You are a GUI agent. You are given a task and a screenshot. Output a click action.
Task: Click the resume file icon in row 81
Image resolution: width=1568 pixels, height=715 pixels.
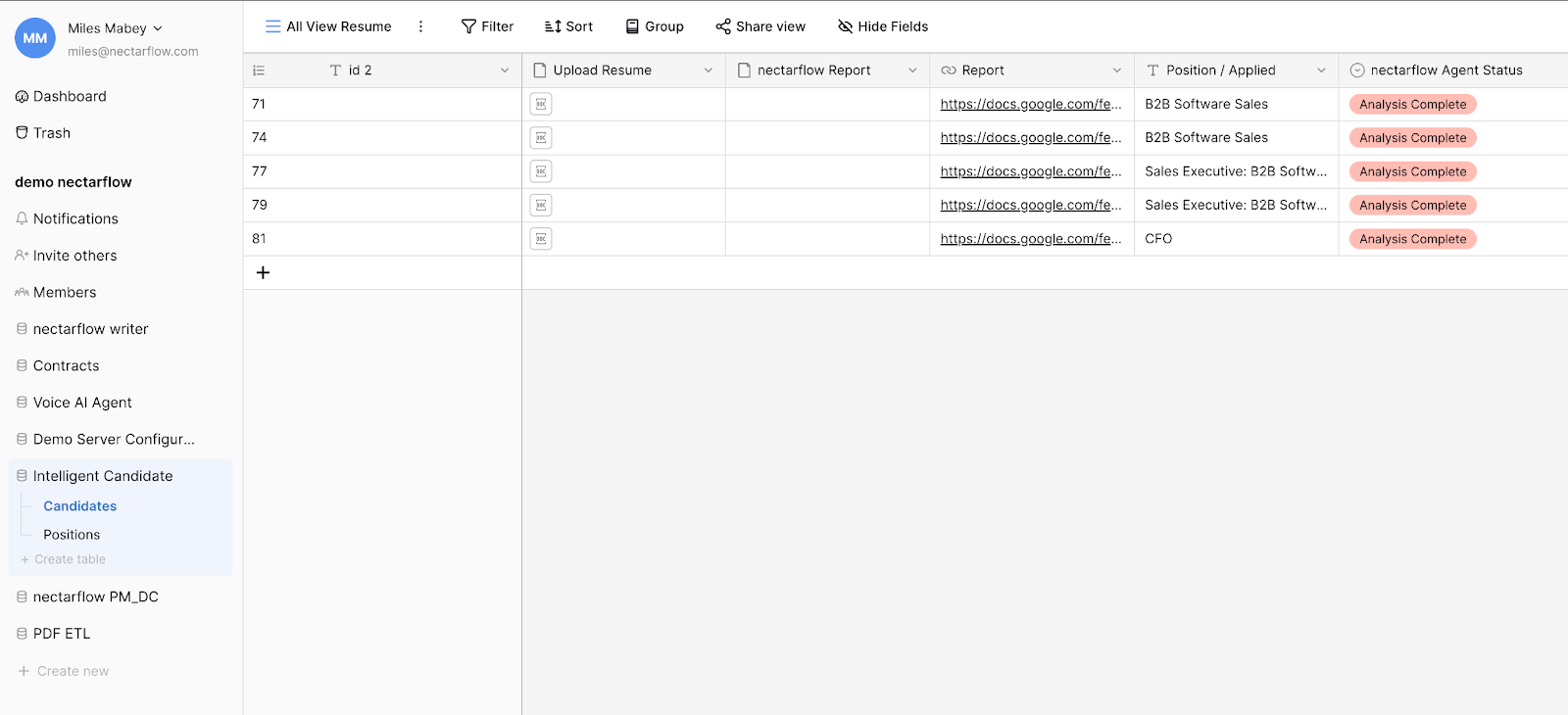pyautogui.click(x=541, y=239)
